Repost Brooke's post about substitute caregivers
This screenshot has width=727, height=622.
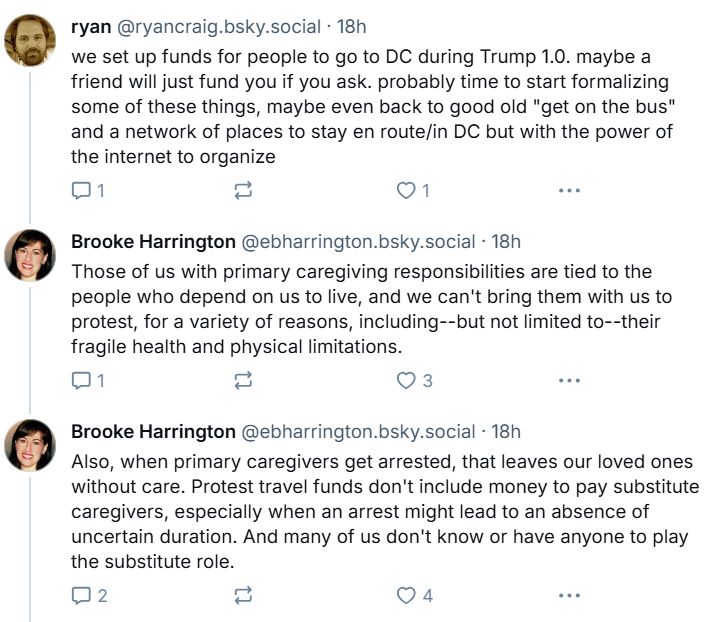[x=243, y=596]
